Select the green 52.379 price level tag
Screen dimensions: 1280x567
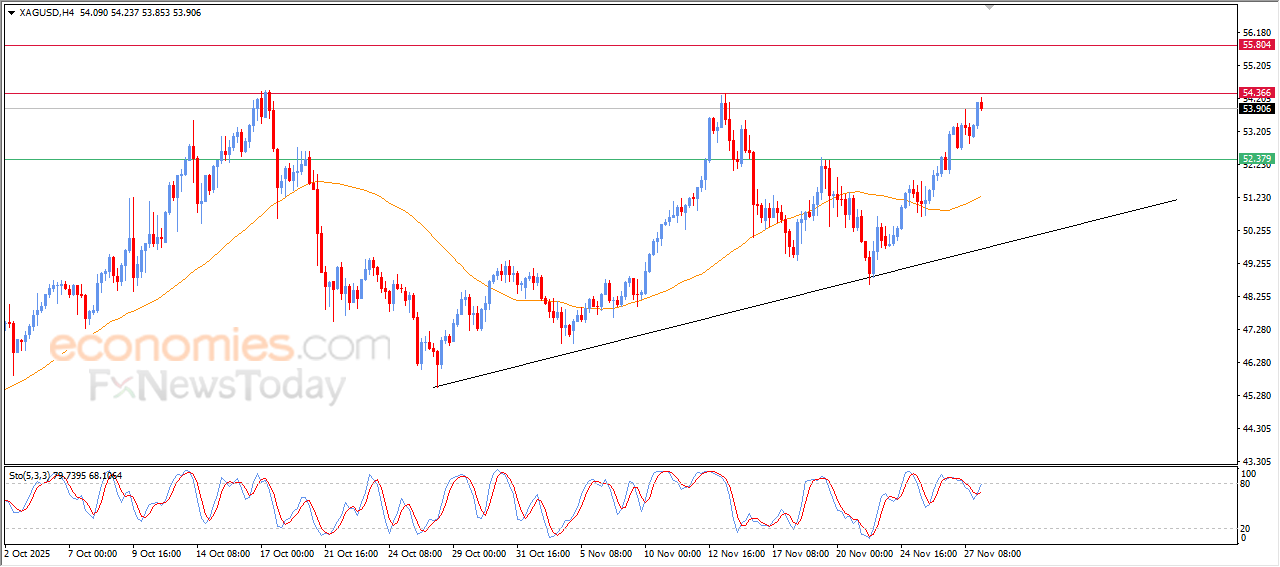[1256, 159]
